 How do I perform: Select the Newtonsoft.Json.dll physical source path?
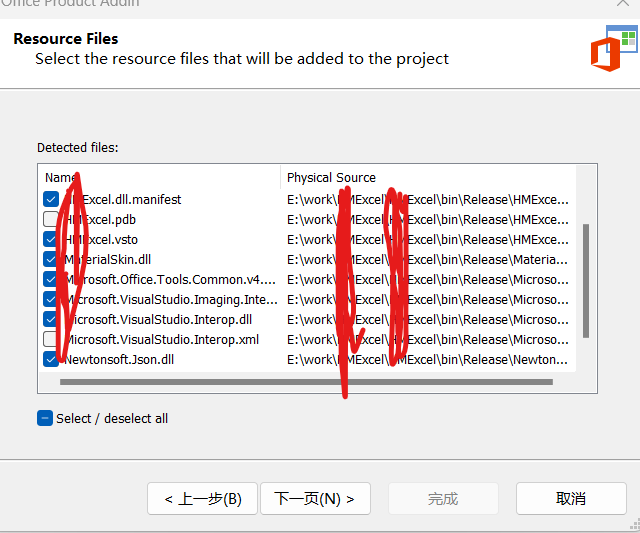click(428, 360)
